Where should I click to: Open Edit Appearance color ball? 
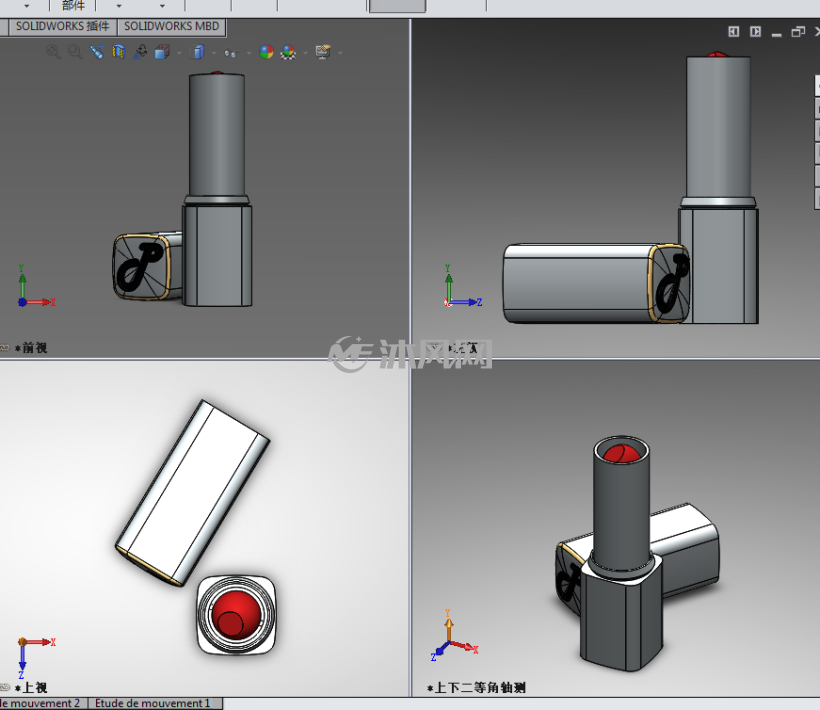pos(266,51)
